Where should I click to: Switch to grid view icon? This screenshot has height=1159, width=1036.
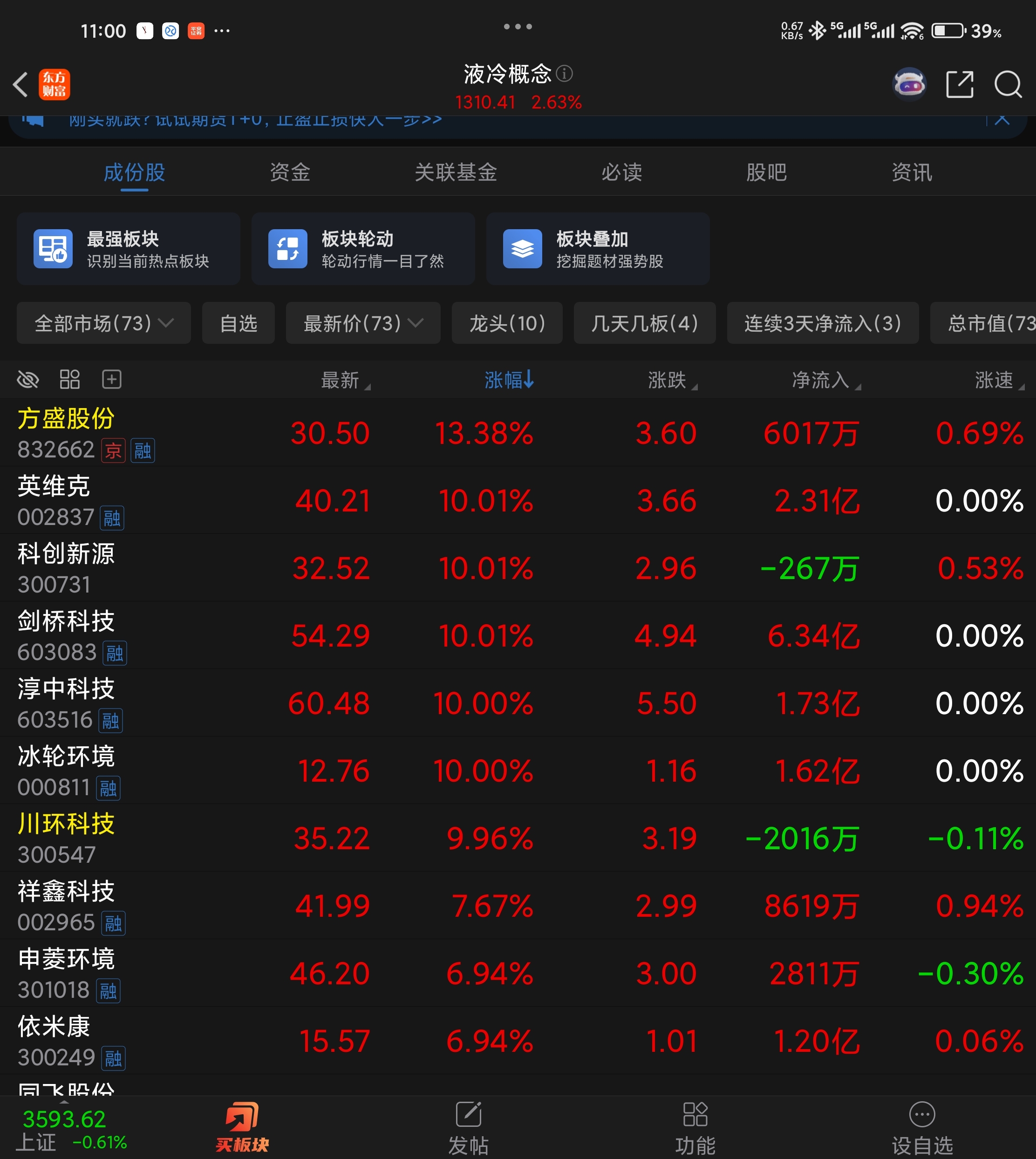(x=70, y=379)
